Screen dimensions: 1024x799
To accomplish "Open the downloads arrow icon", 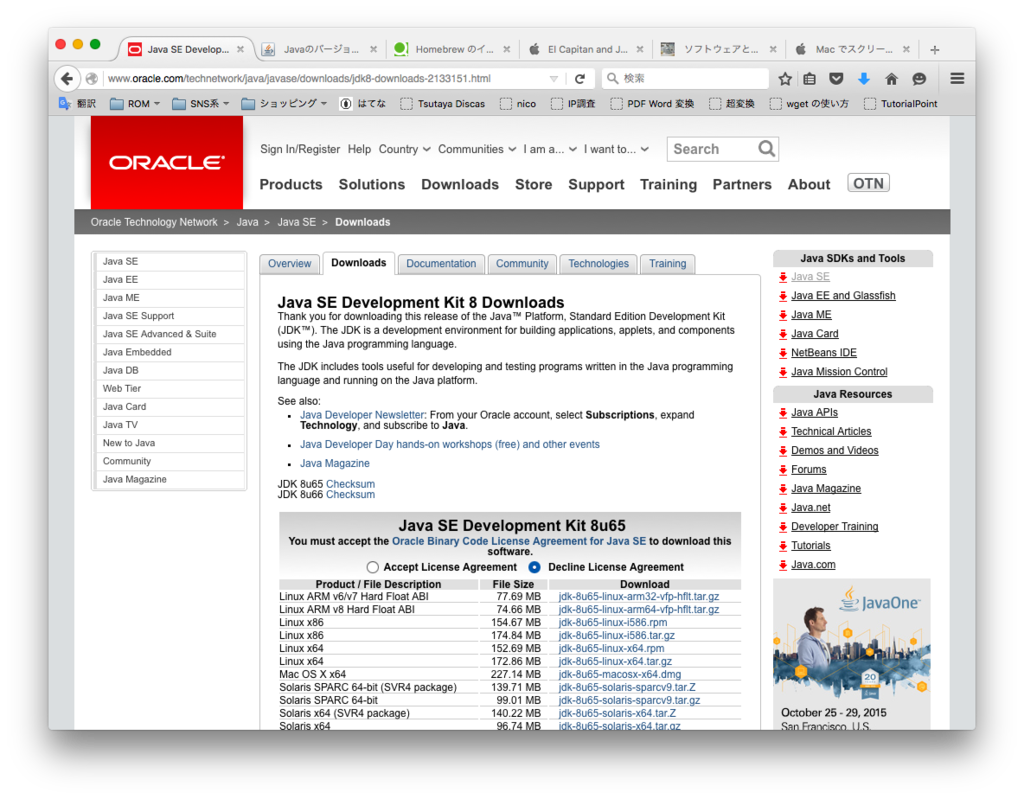I will click(x=863, y=78).
